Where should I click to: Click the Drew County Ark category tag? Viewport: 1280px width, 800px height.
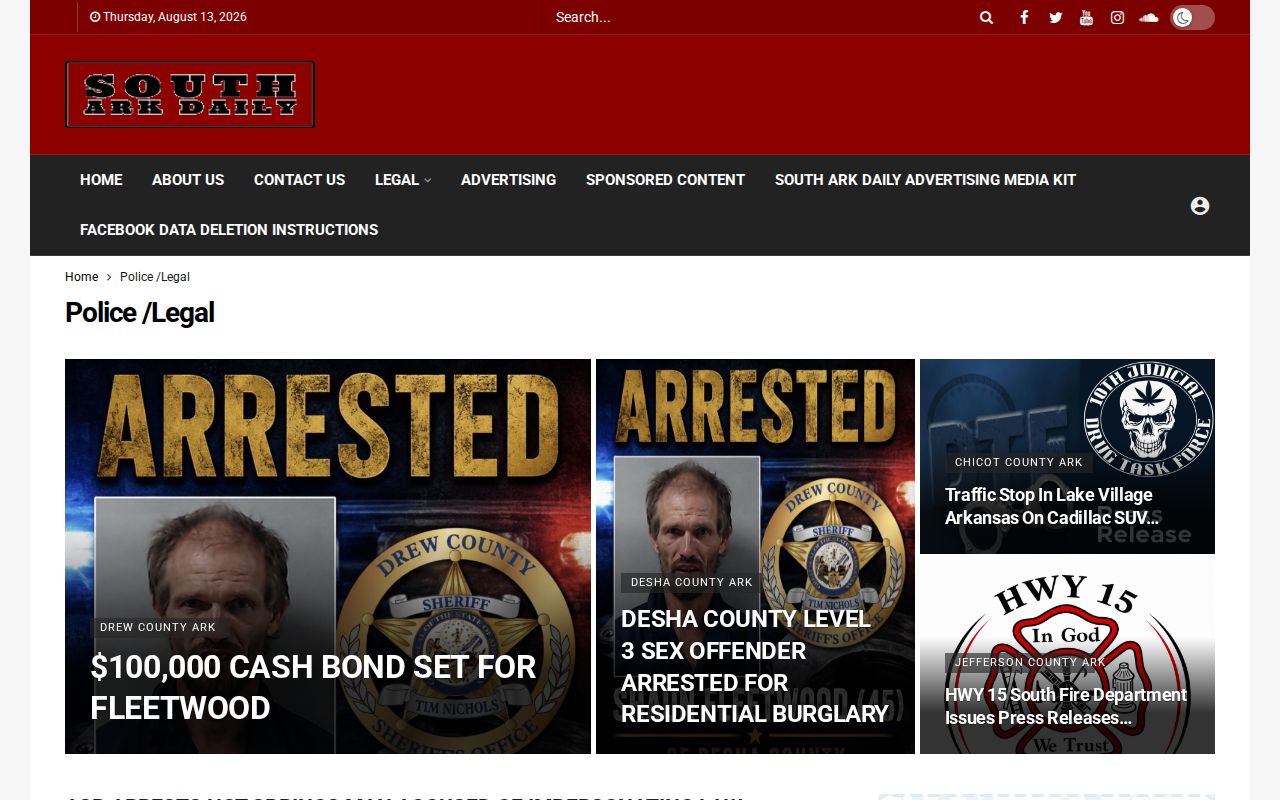coord(158,628)
